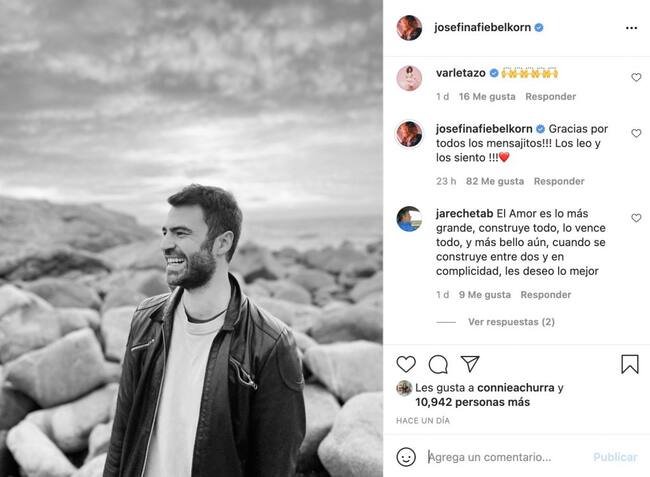This screenshot has width=650, height=477.
Task: Open the emoji picker smiley icon
Action: pyautogui.click(x=406, y=457)
